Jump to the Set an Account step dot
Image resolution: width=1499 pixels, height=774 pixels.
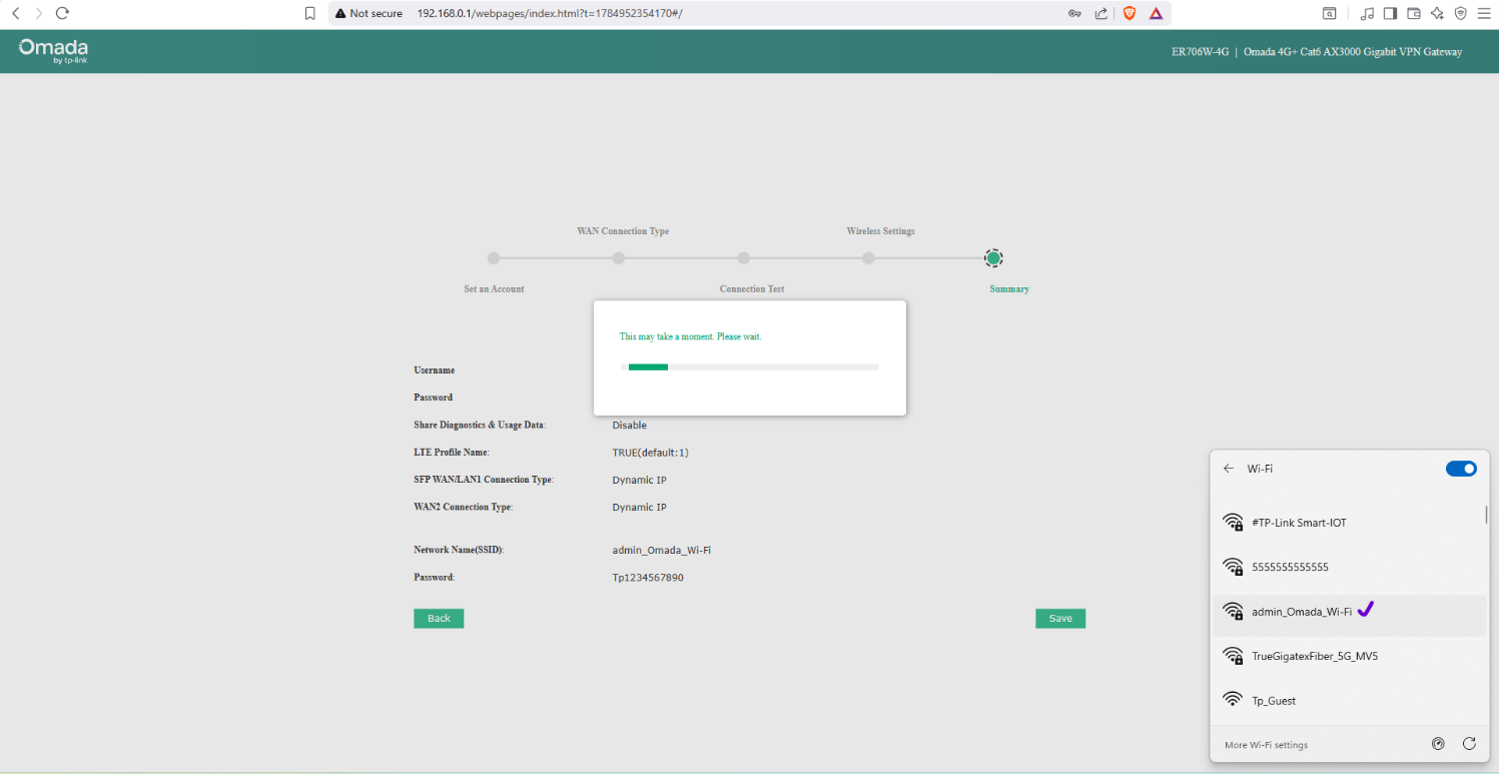click(493, 258)
